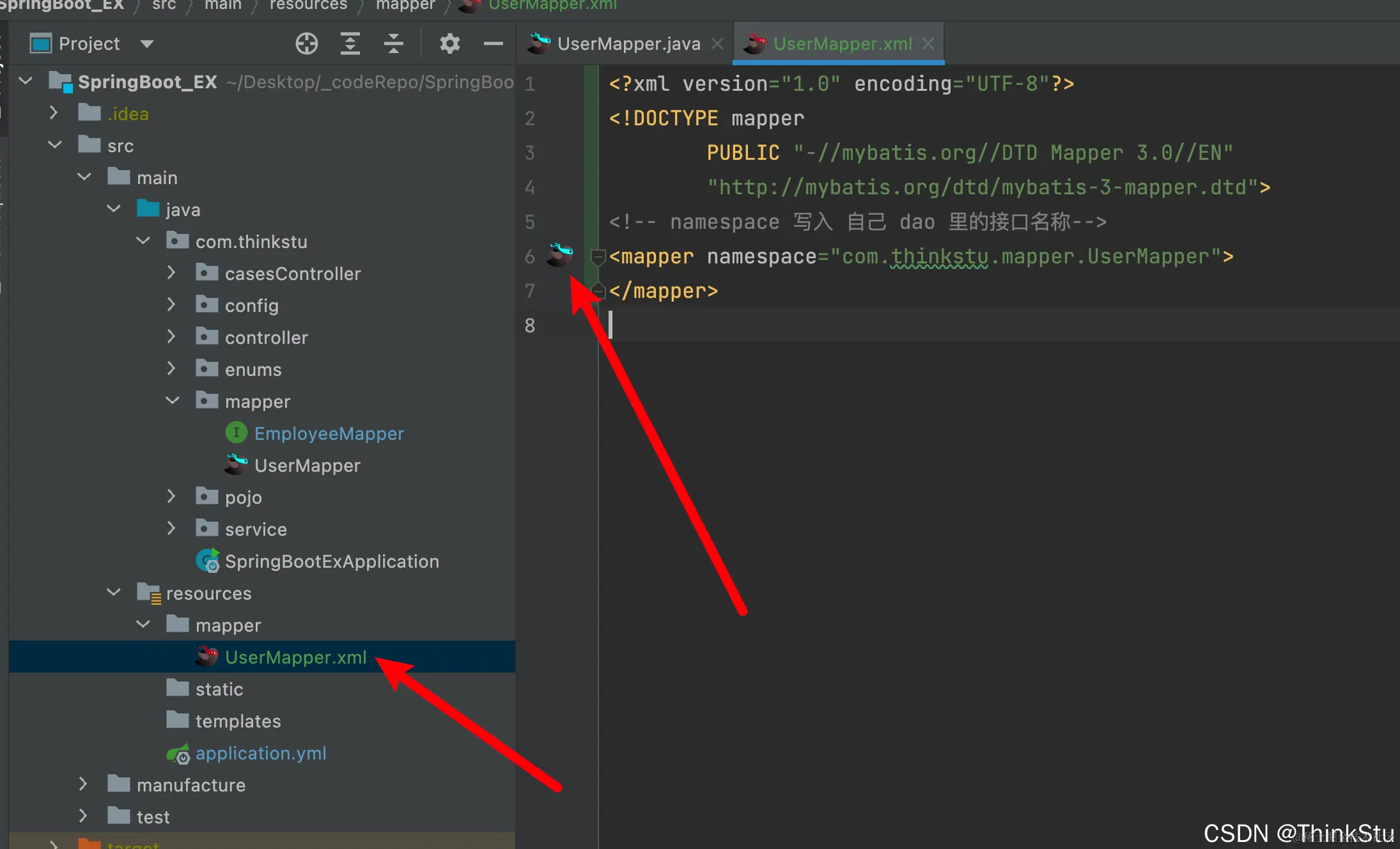
Task: Open the Project view dropdown
Action: 147,43
